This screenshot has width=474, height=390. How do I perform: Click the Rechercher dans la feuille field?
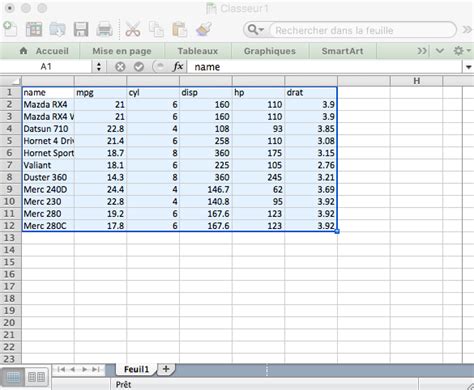click(363, 30)
